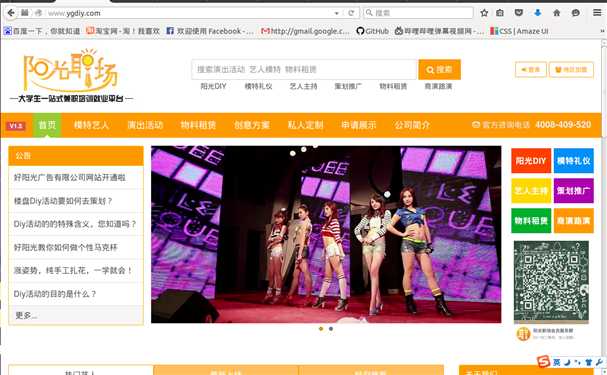Click the Pocket save icon
Viewport: 607px width, 375px height.
pos(519,13)
